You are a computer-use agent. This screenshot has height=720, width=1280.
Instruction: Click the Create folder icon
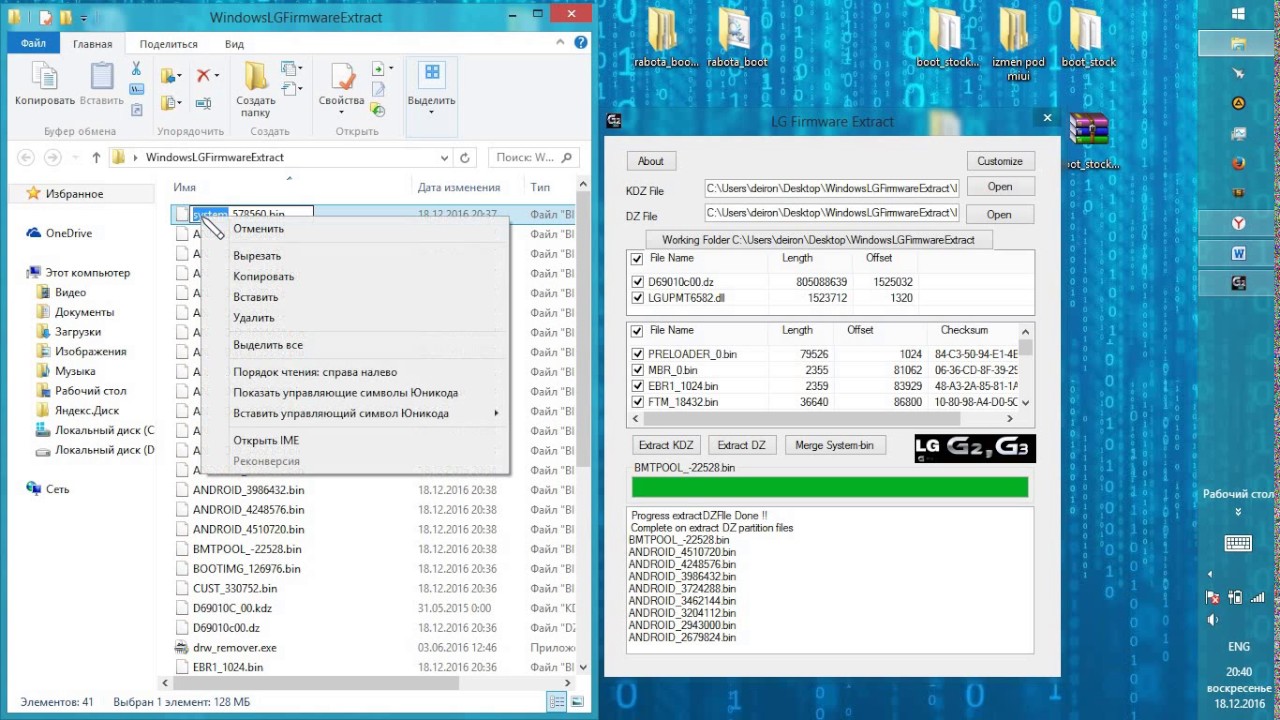pos(256,77)
